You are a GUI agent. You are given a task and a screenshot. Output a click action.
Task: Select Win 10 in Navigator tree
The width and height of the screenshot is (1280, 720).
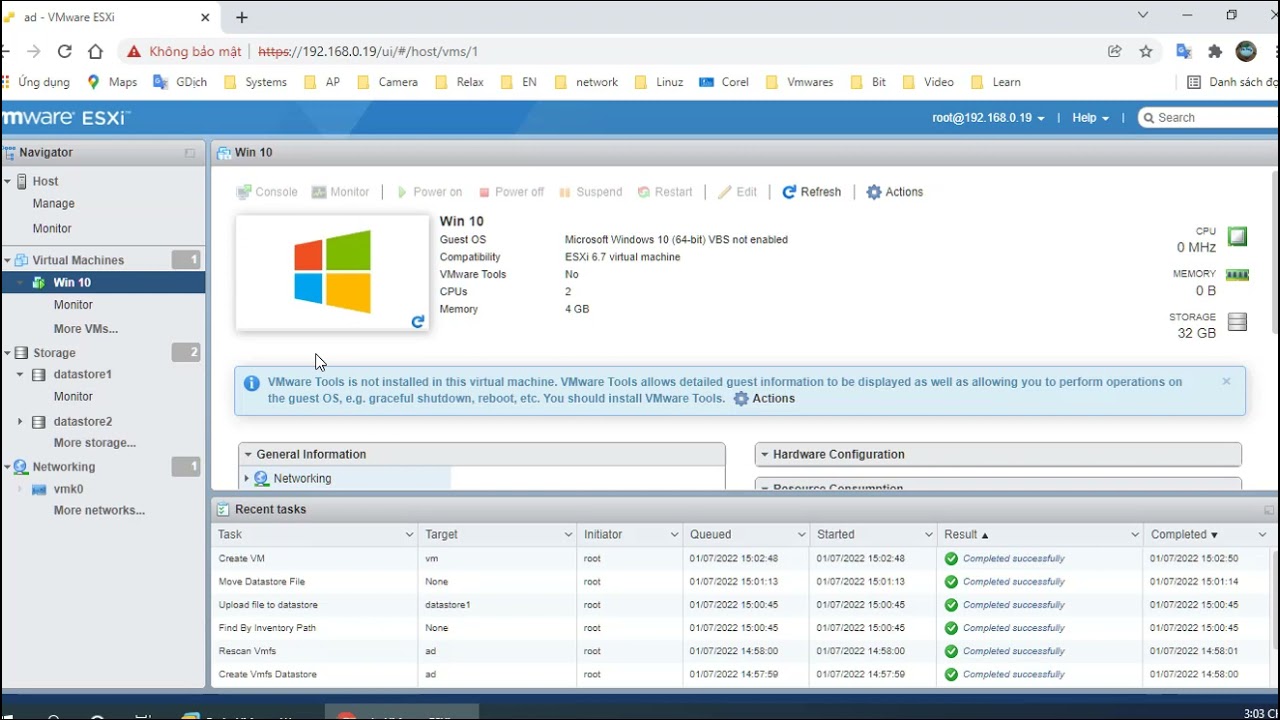[72, 282]
